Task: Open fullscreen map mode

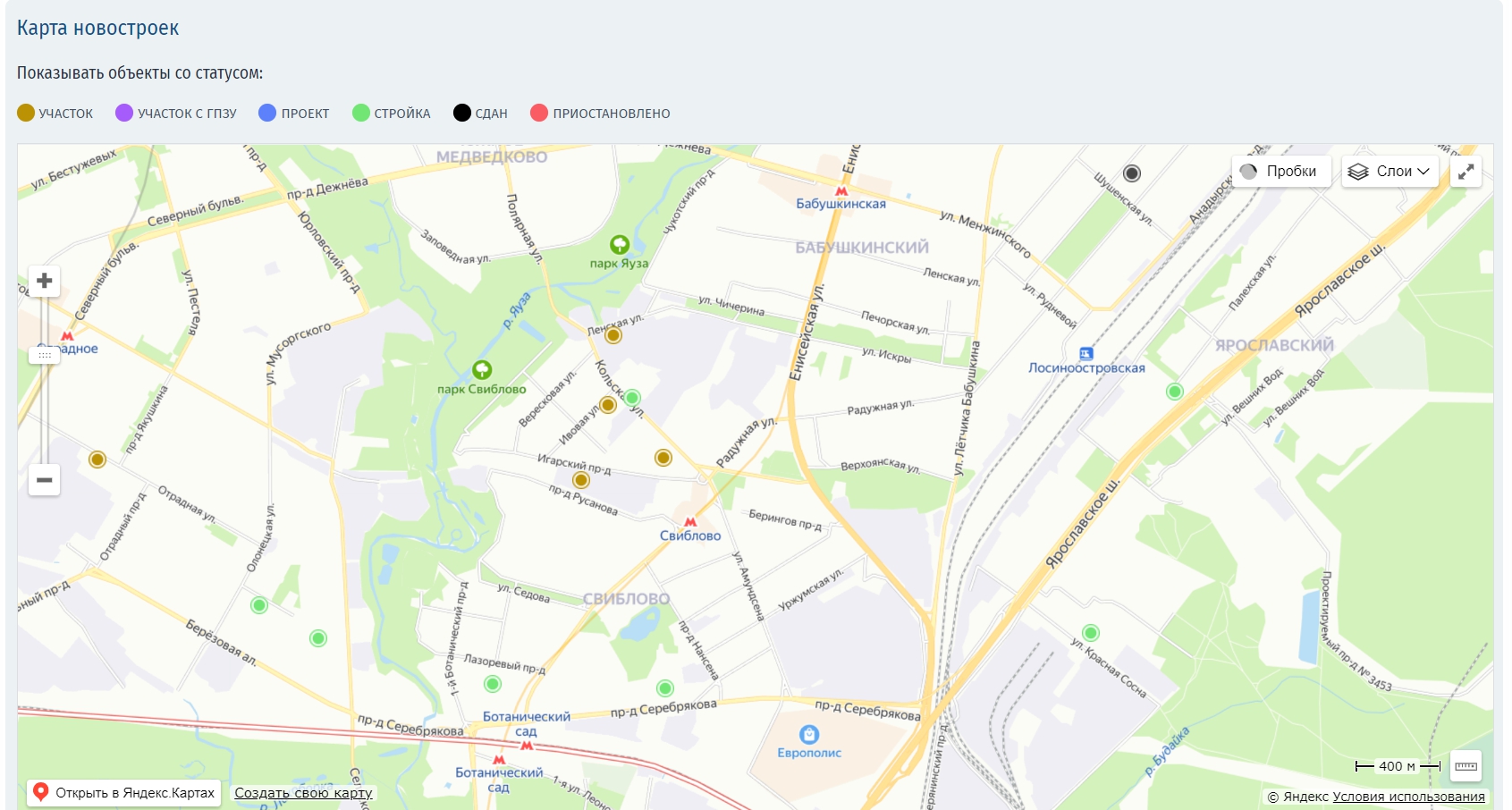Action: (x=1466, y=172)
